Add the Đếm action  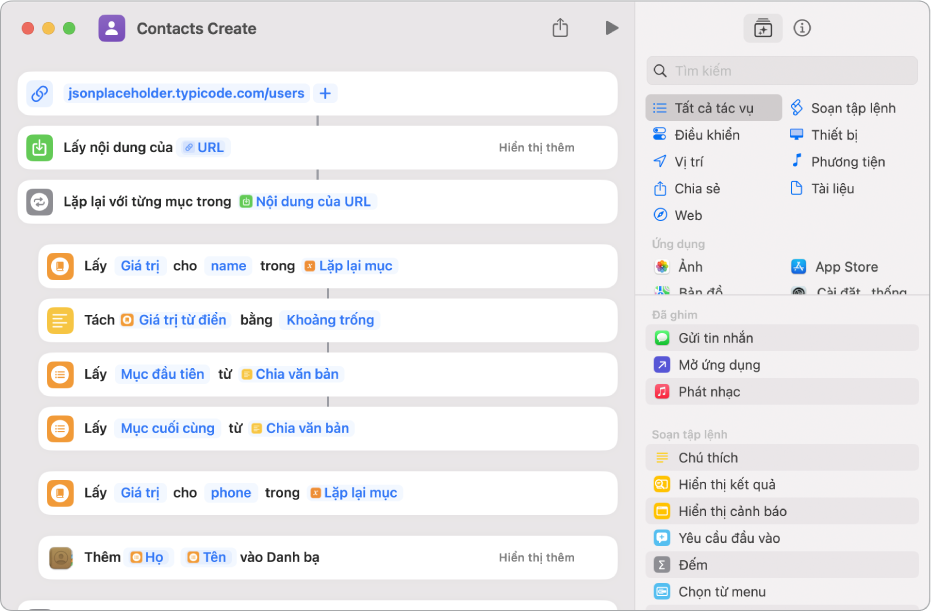coord(782,565)
